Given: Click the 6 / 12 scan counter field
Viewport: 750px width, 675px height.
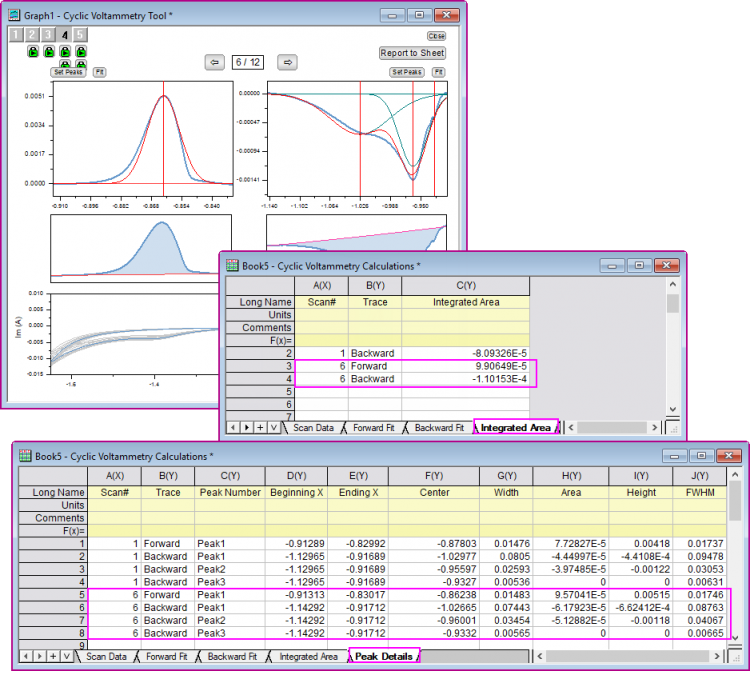Looking at the screenshot, I should tap(248, 62).
